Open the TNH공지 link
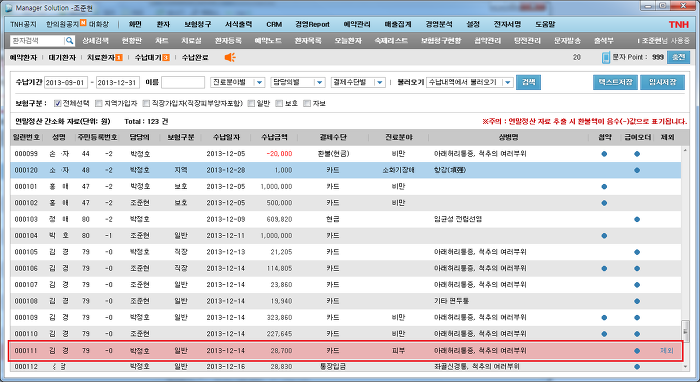This screenshot has height=382, width=700. tap(23, 24)
